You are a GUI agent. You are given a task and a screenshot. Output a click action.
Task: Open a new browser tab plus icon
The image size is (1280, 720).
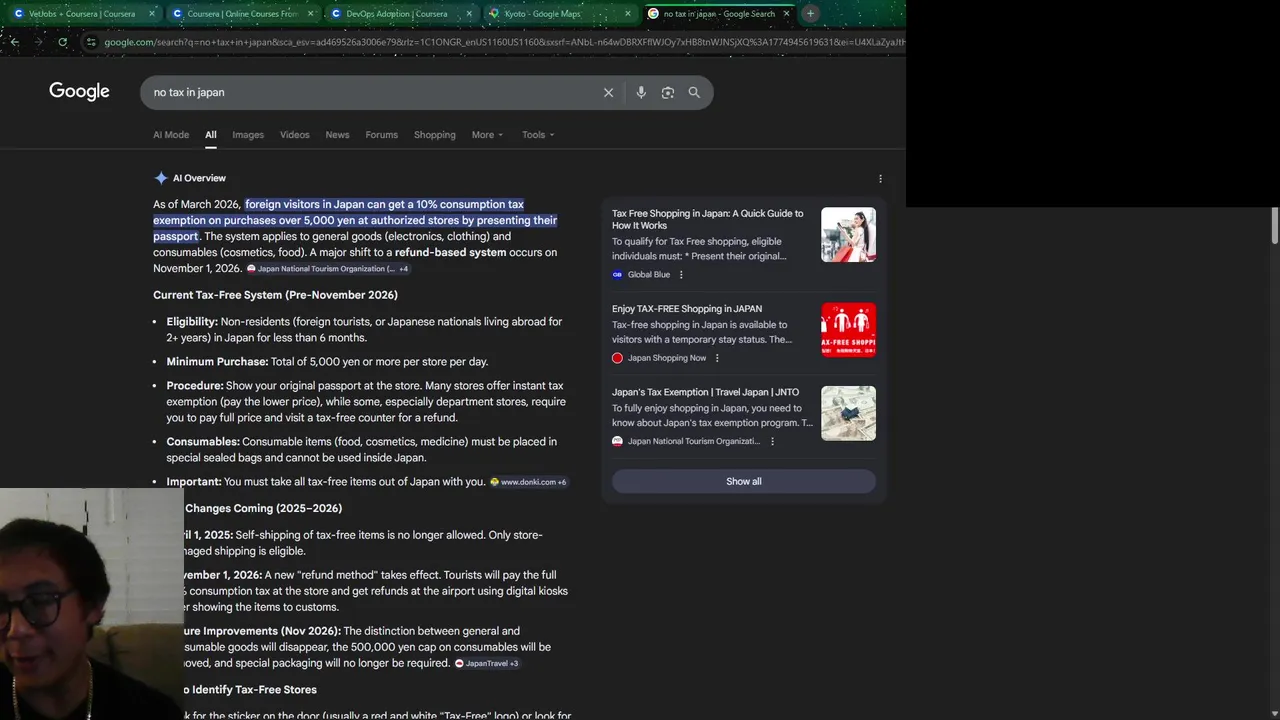click(x=810, y=14)
